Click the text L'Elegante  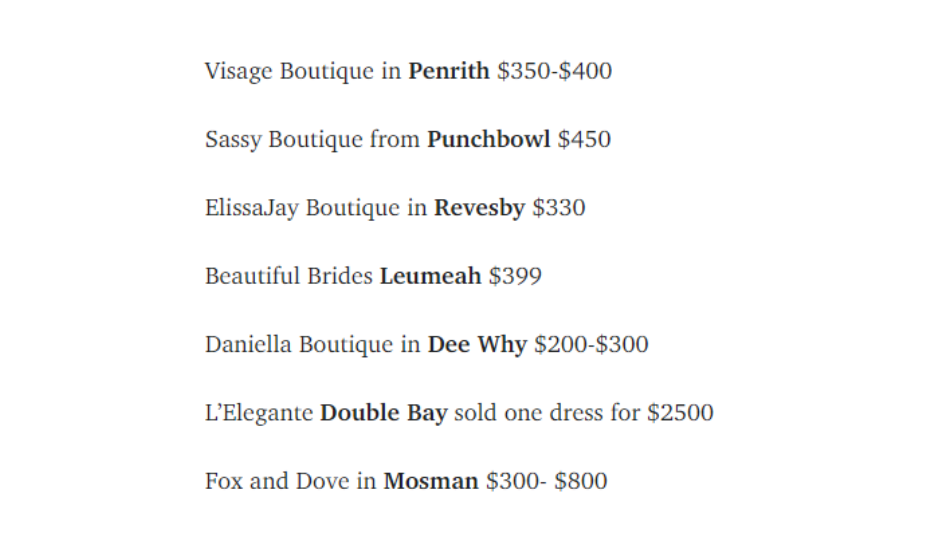pos(259,413)
